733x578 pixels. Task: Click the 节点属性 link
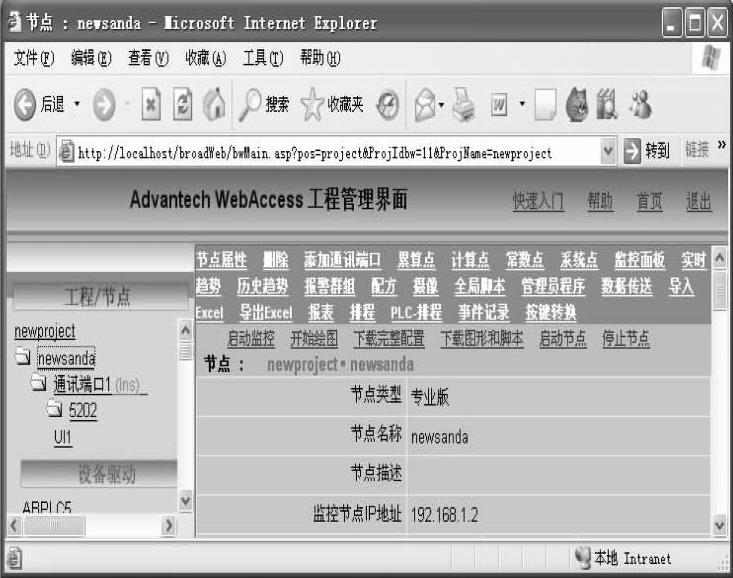point(222,260)
